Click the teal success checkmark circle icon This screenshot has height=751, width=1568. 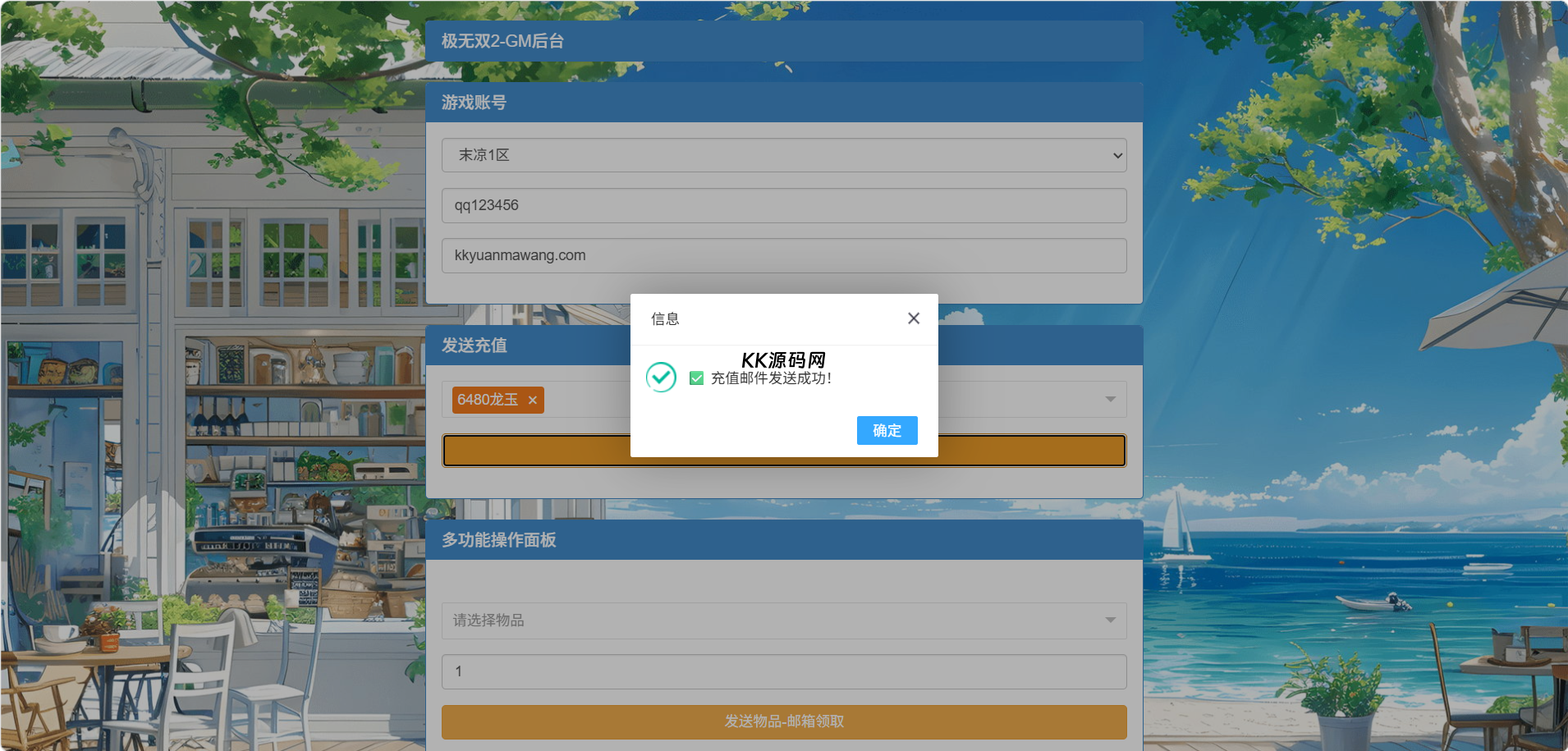tap(661, 378)
